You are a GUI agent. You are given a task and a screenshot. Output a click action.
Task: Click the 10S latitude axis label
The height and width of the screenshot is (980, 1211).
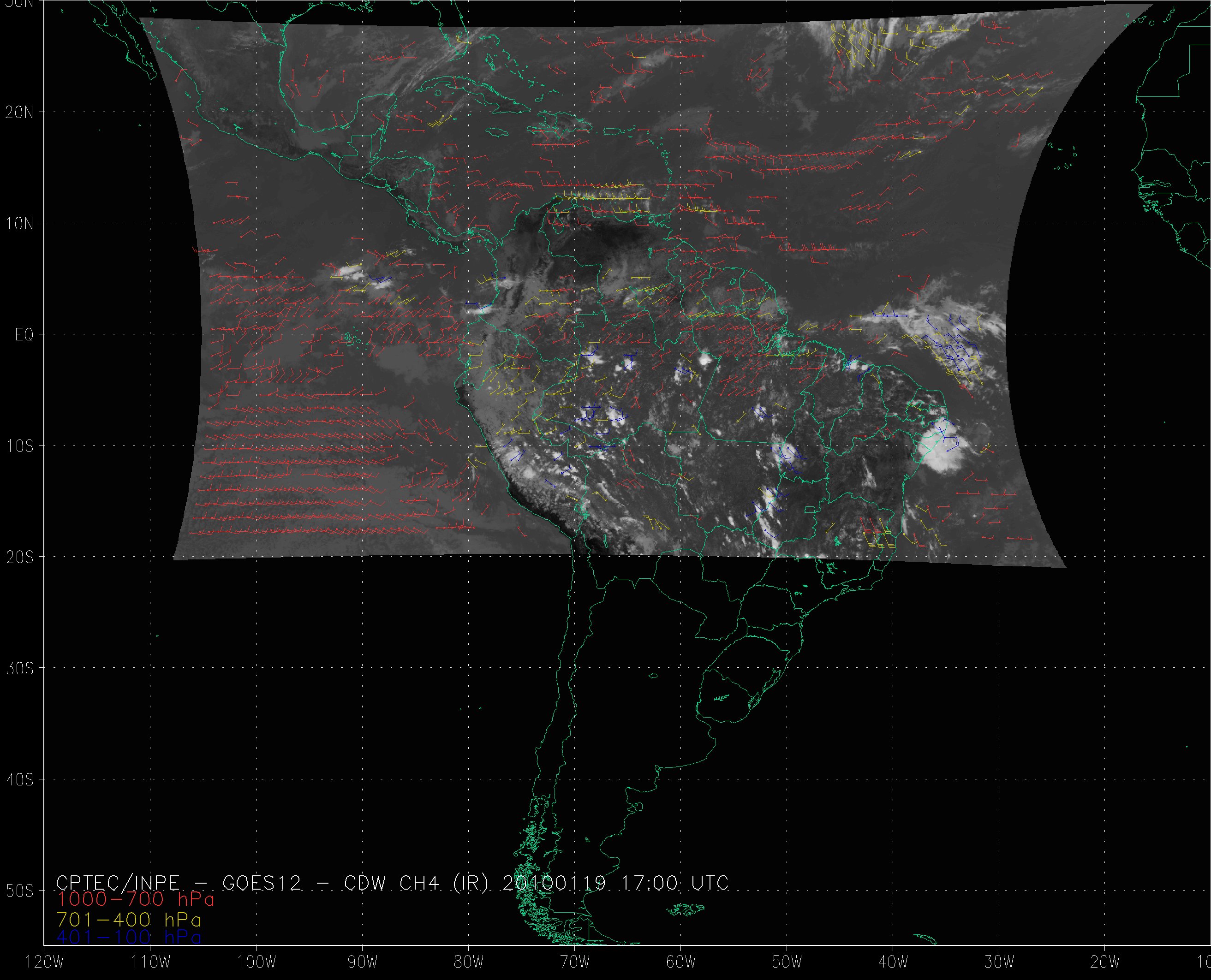click(19, 446)
